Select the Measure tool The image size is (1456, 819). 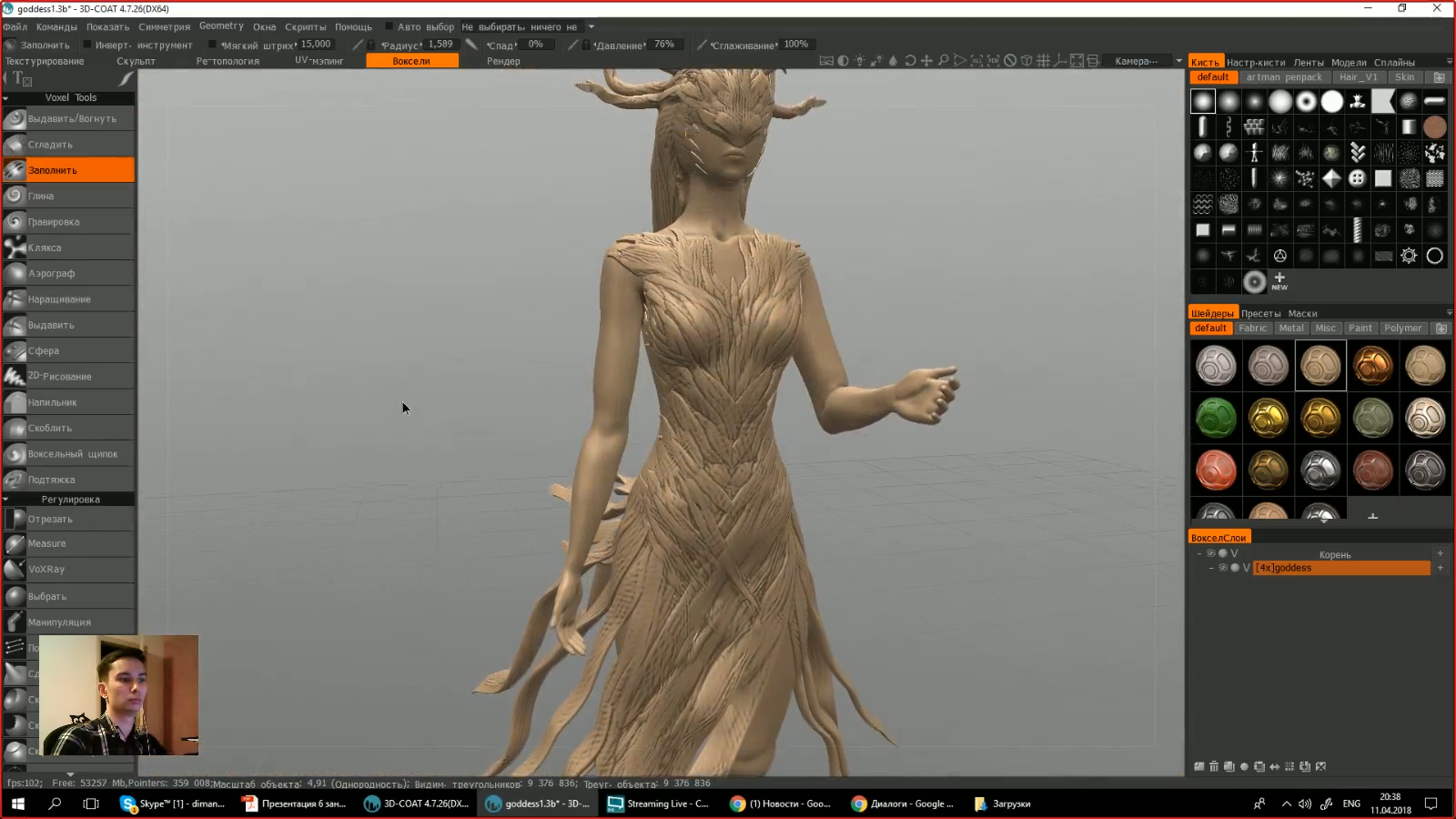[68, 543]
